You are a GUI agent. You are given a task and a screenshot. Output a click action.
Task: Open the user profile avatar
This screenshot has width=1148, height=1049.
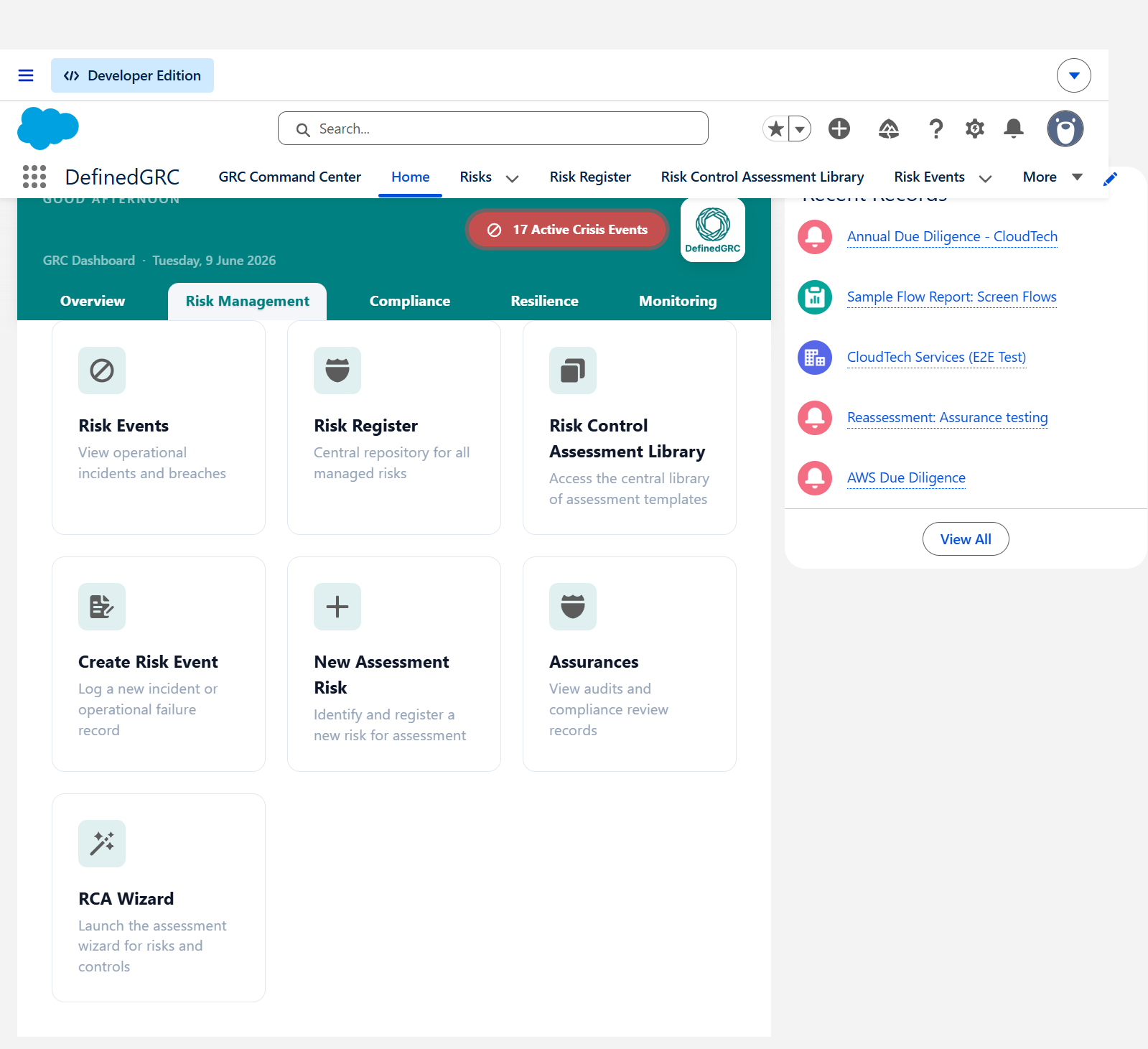click(x=1065, y=129)
